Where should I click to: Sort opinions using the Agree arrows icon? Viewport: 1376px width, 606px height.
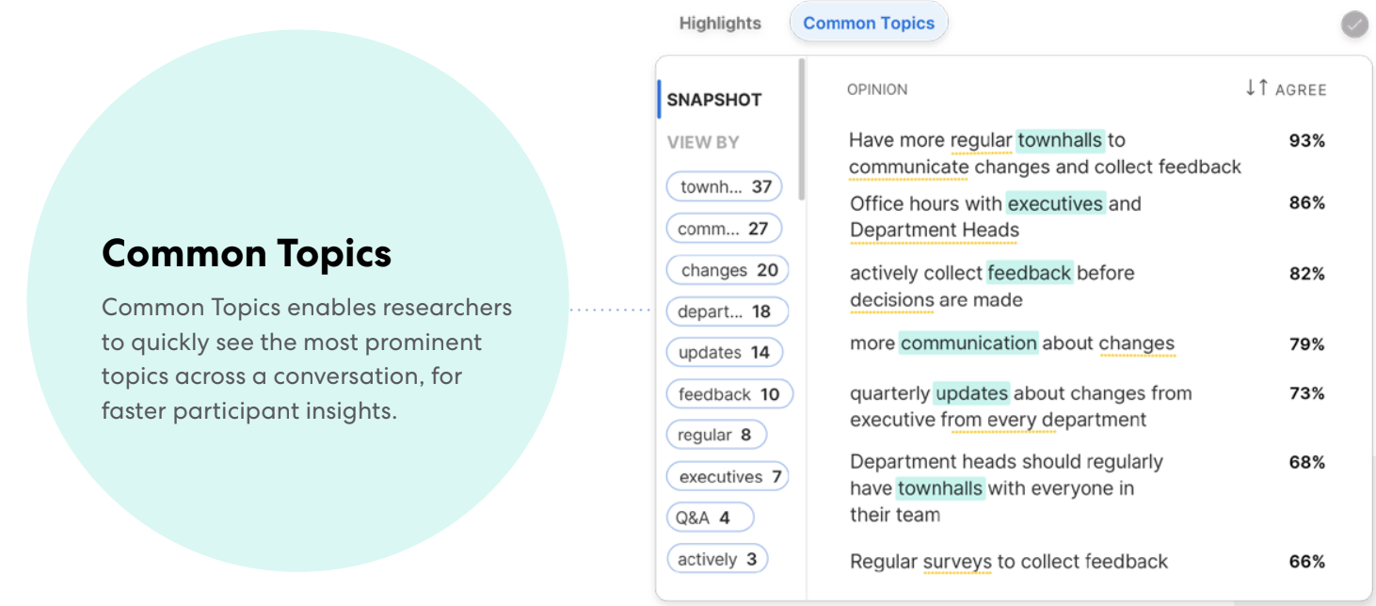1256,88
